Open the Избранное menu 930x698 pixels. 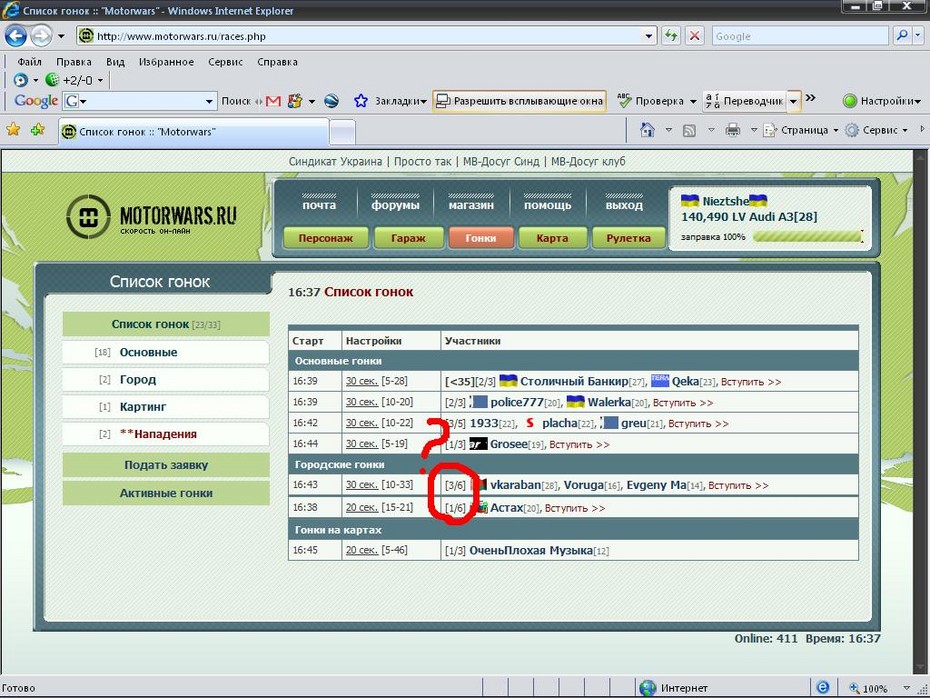166,62
